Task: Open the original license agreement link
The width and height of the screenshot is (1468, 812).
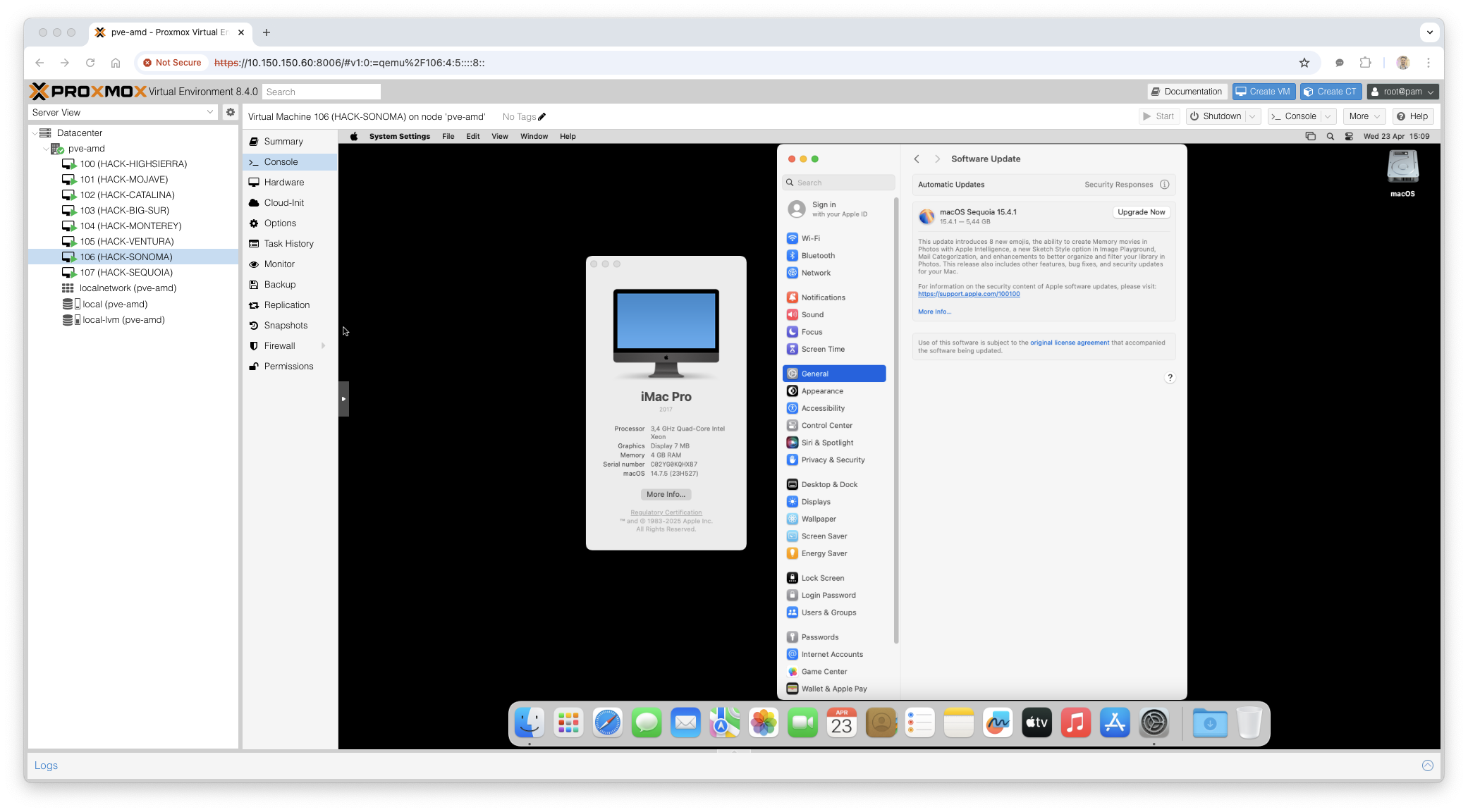Action: pos(1069,343)
